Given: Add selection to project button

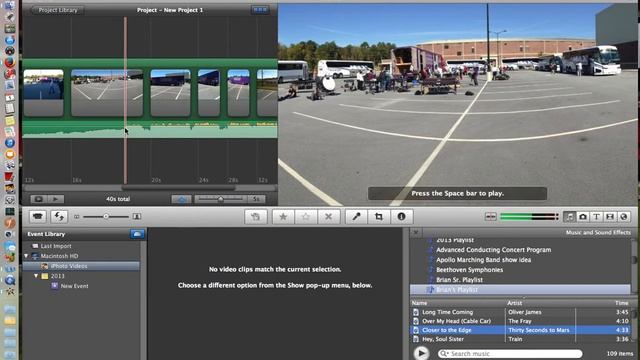Looking at the screenshot, I should 256,217.
